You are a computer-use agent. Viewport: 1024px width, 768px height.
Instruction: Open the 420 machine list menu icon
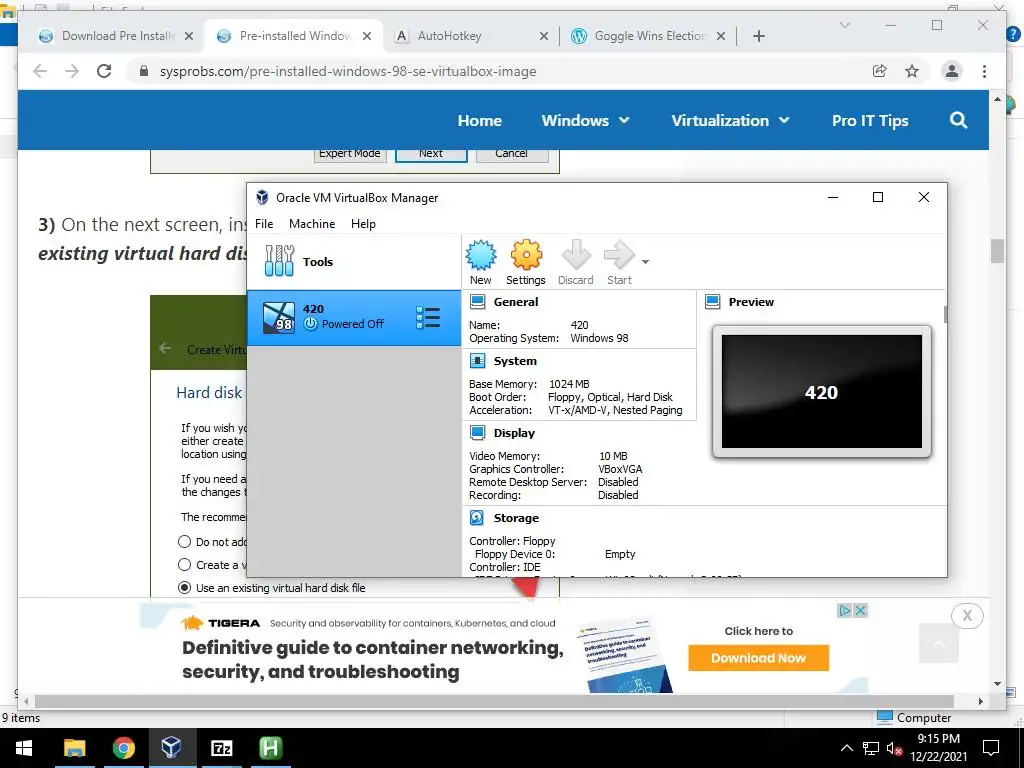pyautogui.click(x=428, y=318)
